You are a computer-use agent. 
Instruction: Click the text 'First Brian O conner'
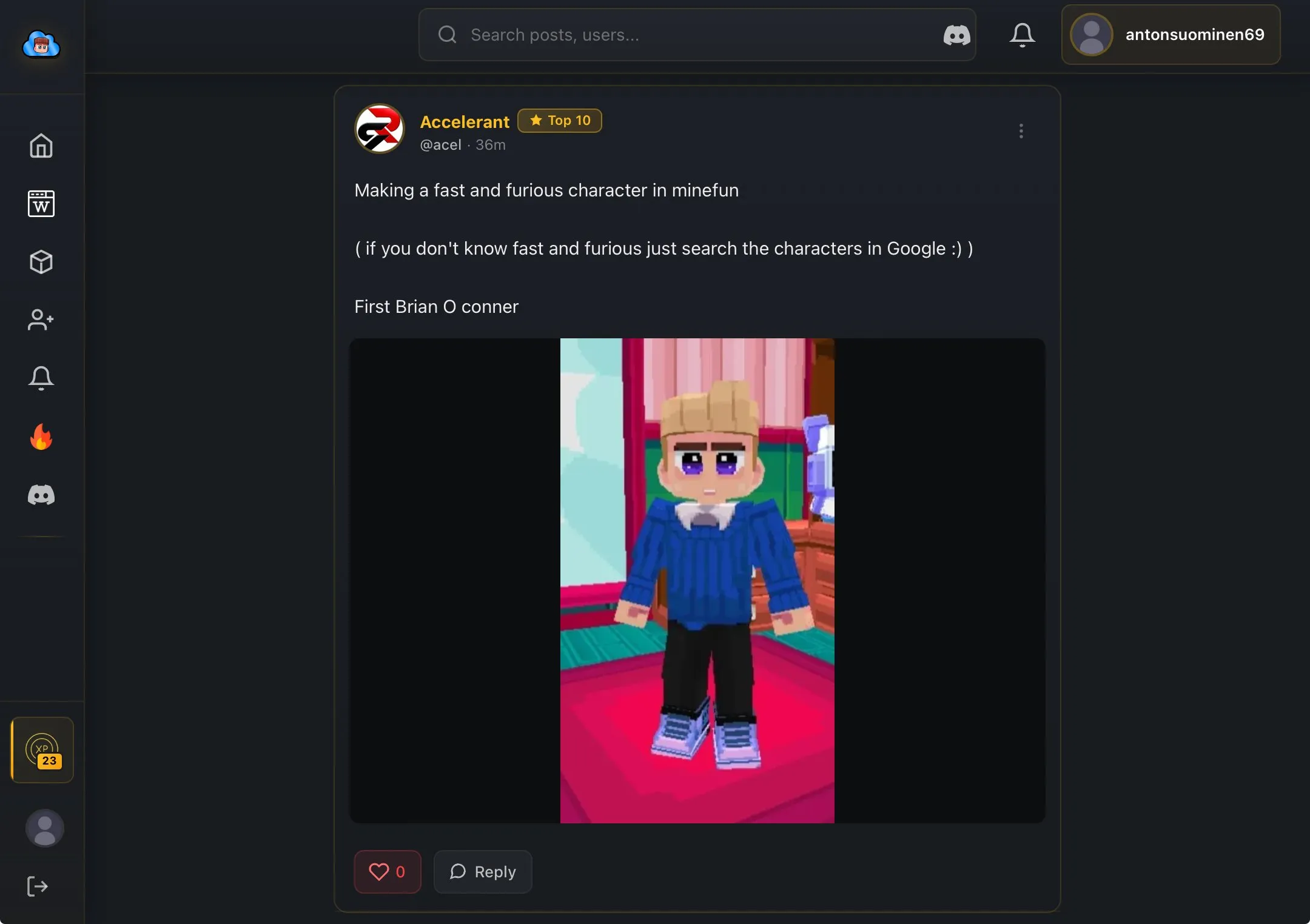click(x=437, y=307)
